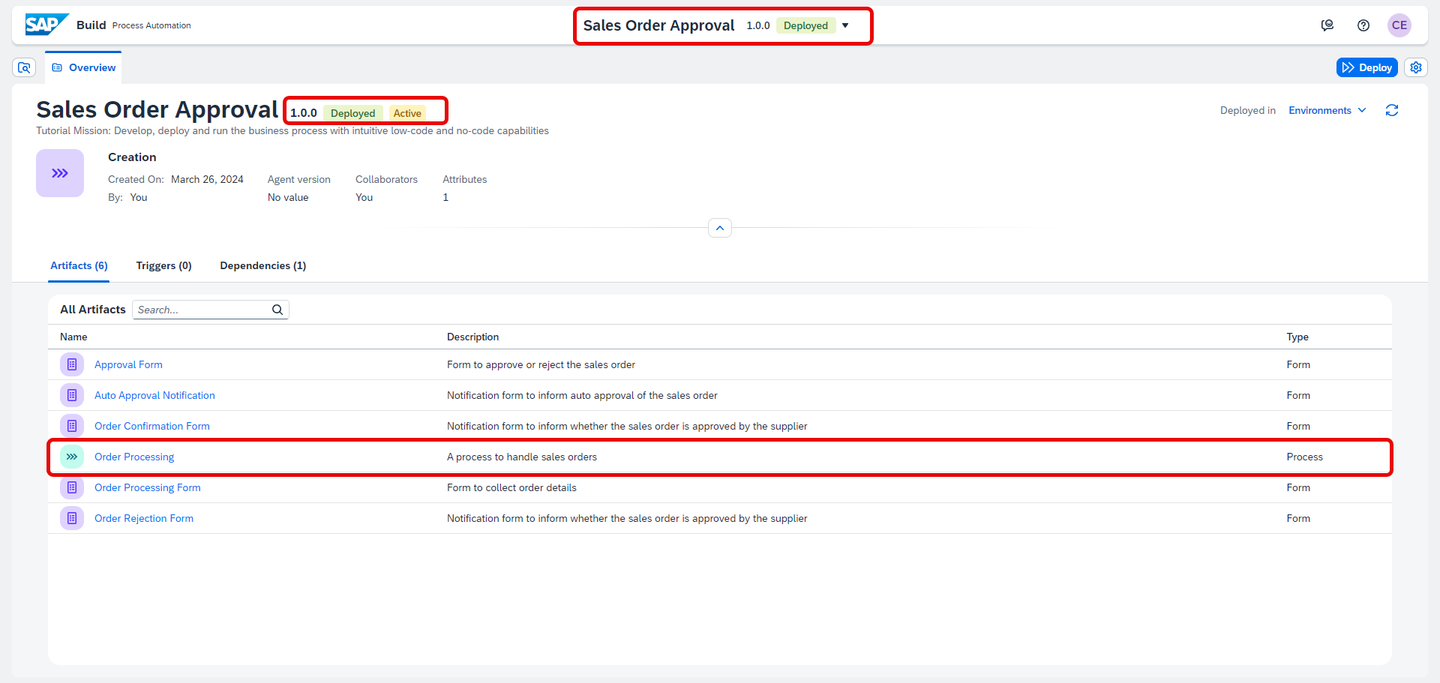Click the Name column header
The height and width of the screenshot is (683, 1440).
(74, 337)
